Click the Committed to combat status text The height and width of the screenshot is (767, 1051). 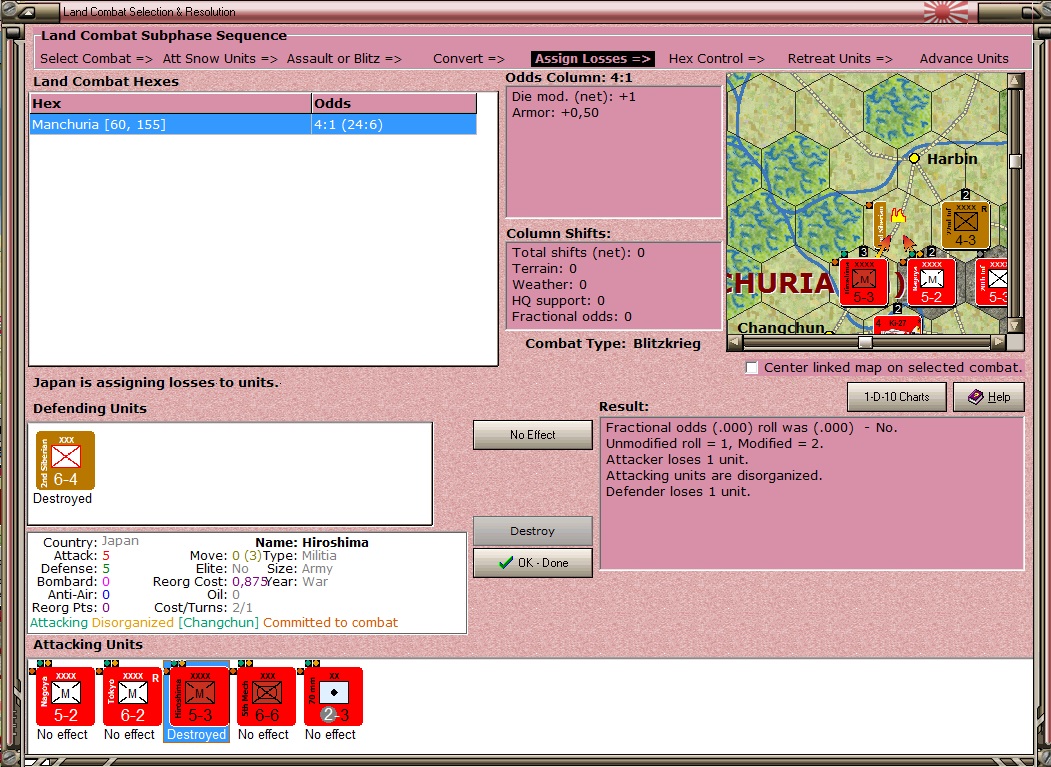tap(330, 623)
